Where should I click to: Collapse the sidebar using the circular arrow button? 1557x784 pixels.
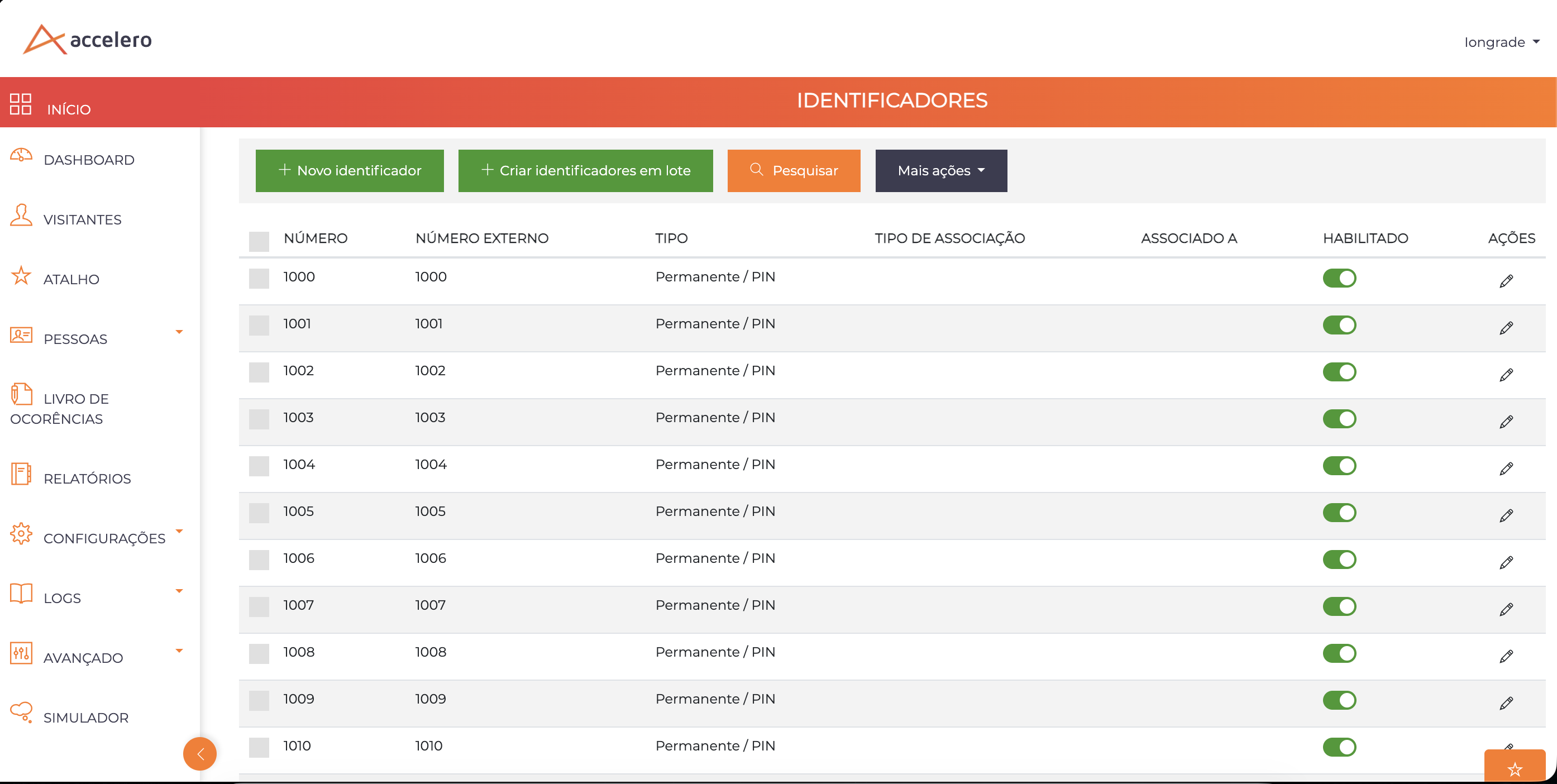(x=200, y=754)
